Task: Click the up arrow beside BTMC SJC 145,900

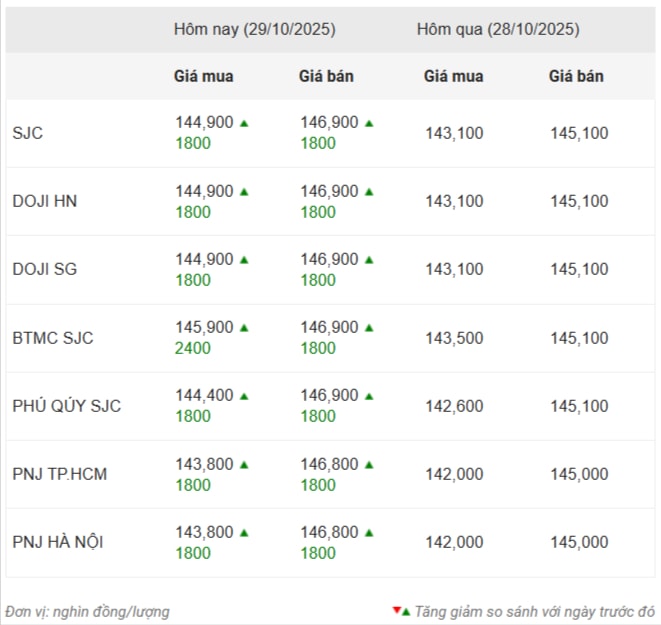Action: (x=244, y=328)
